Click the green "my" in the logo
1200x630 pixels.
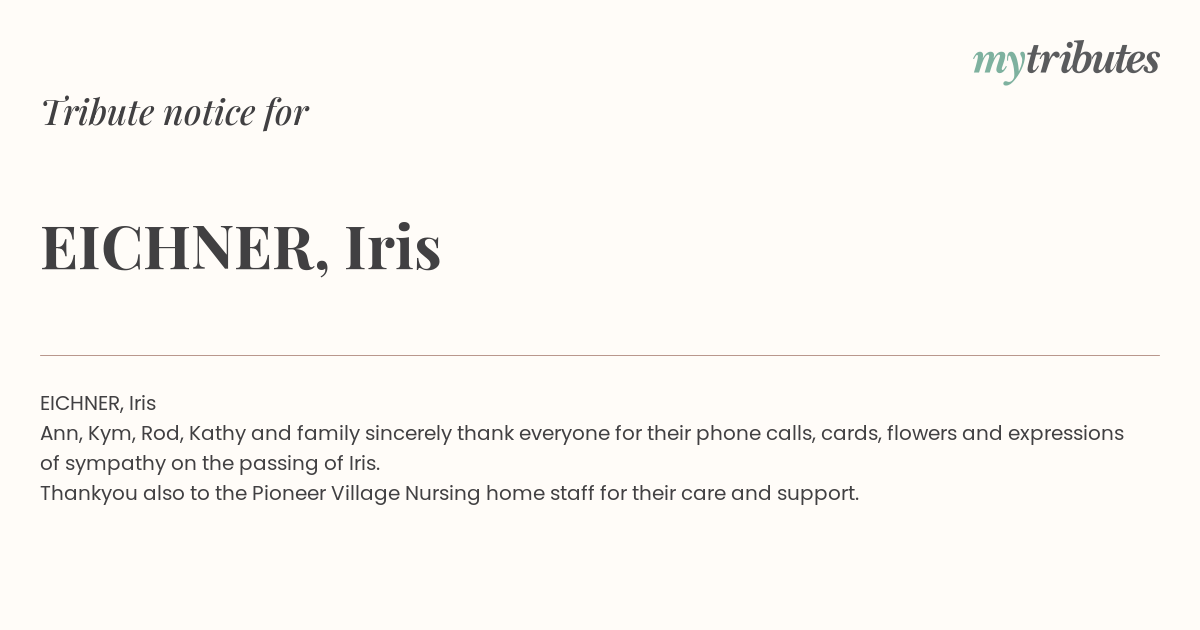998,64
